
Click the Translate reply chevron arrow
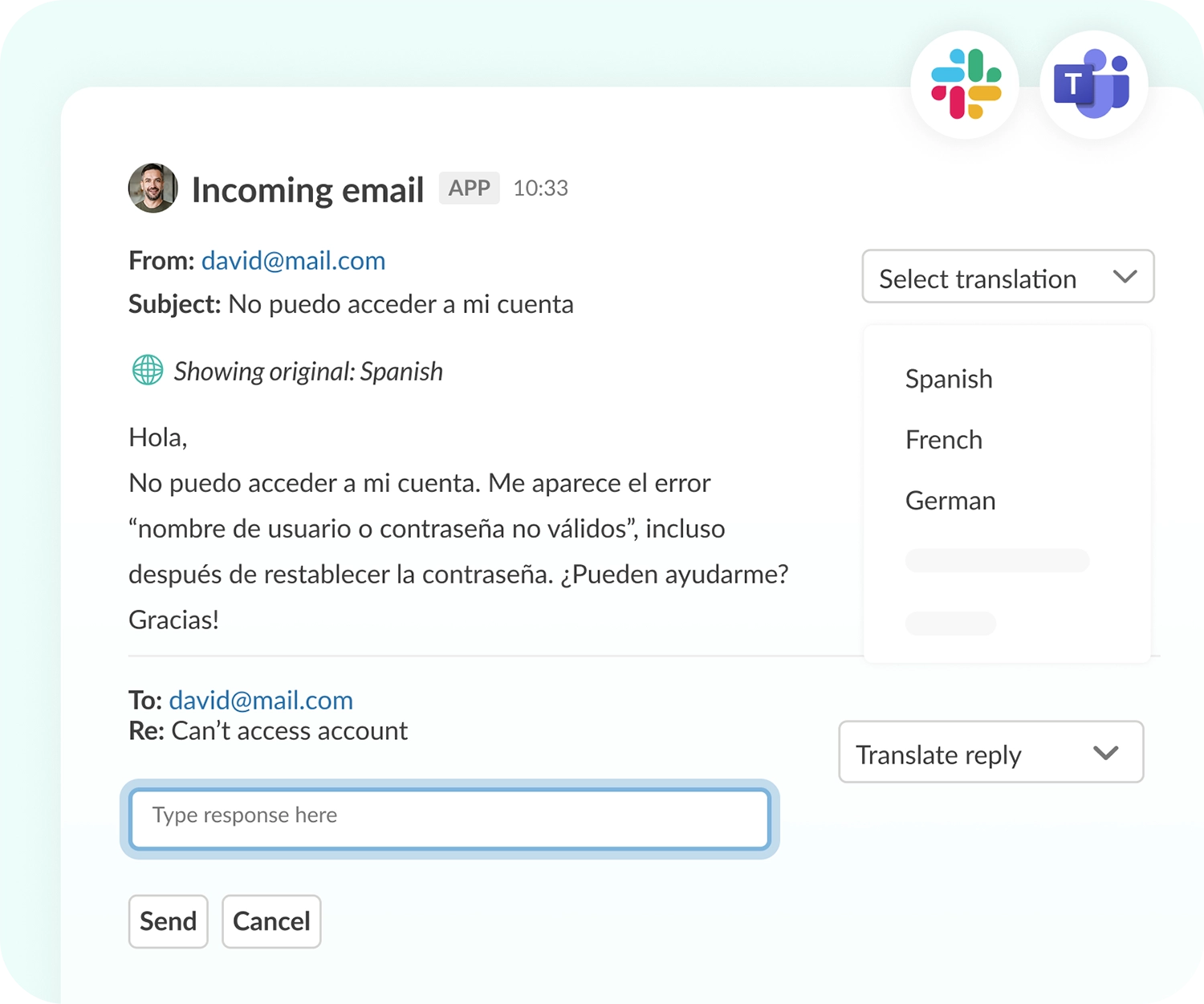coord(1106,753)
